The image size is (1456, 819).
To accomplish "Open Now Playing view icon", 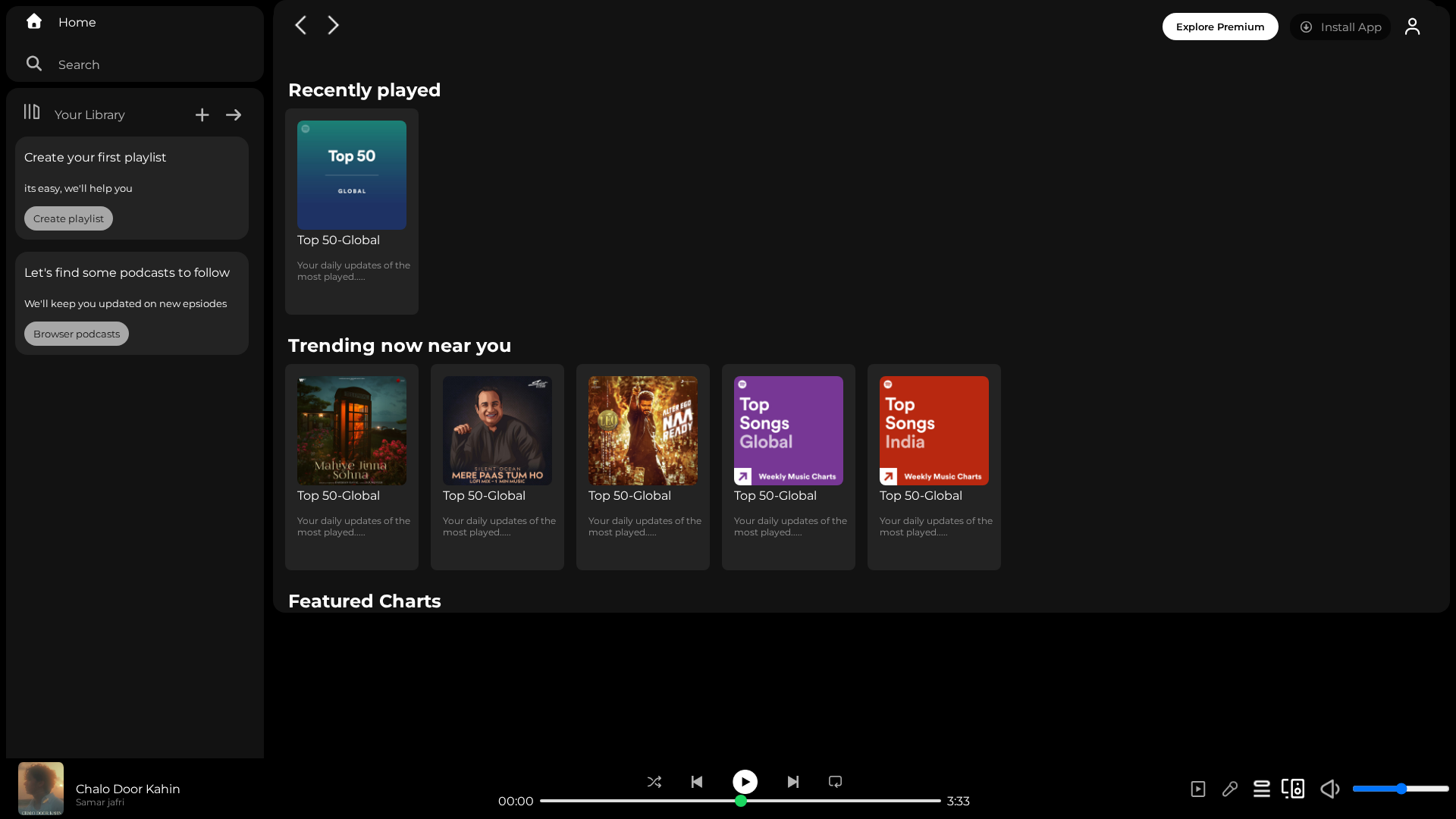I will pyautogui.click(x=1198, y=789).
